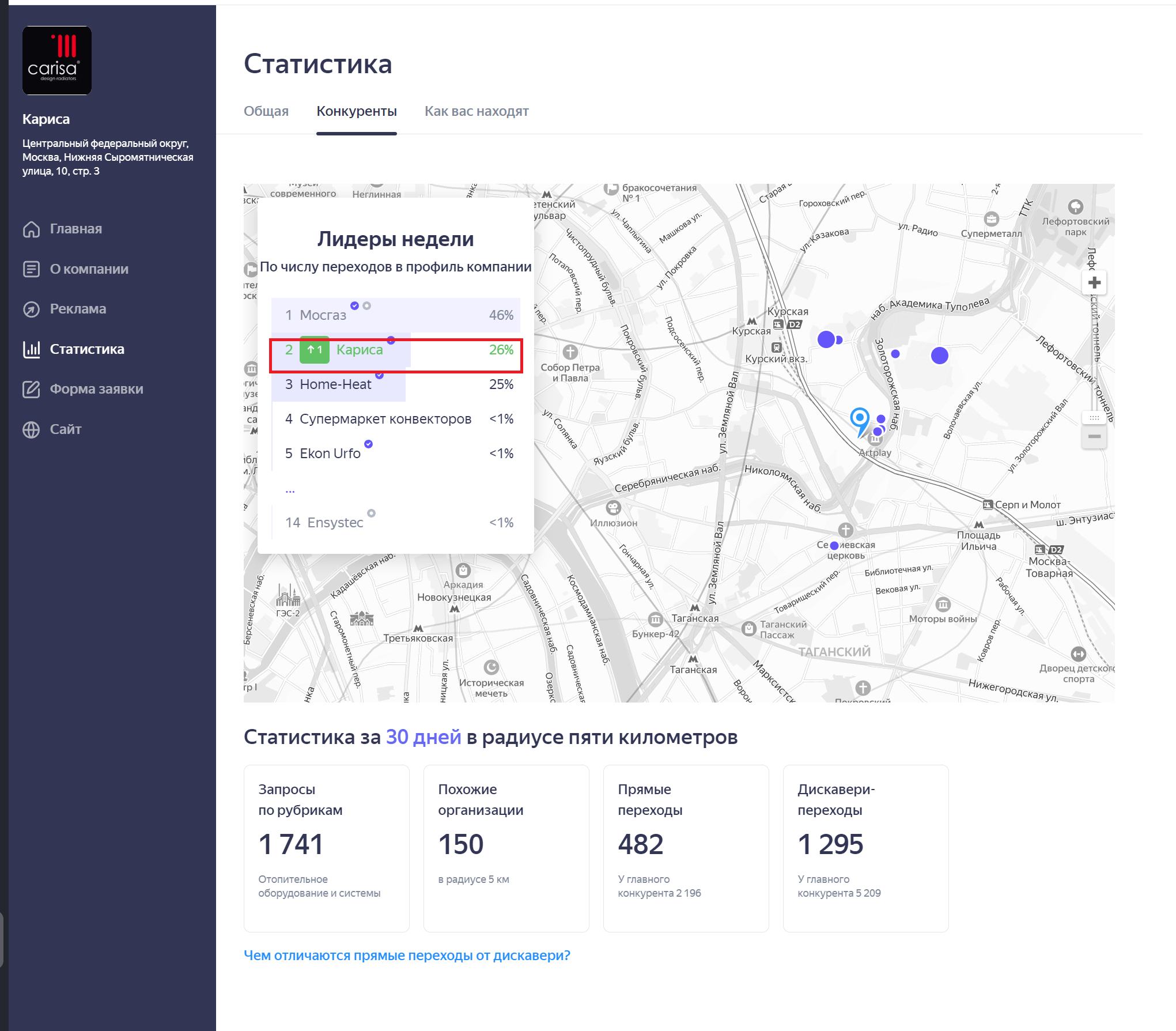1176x1031 pixels.
Task: Switch to the Общая tab
Action: [266, 111]
